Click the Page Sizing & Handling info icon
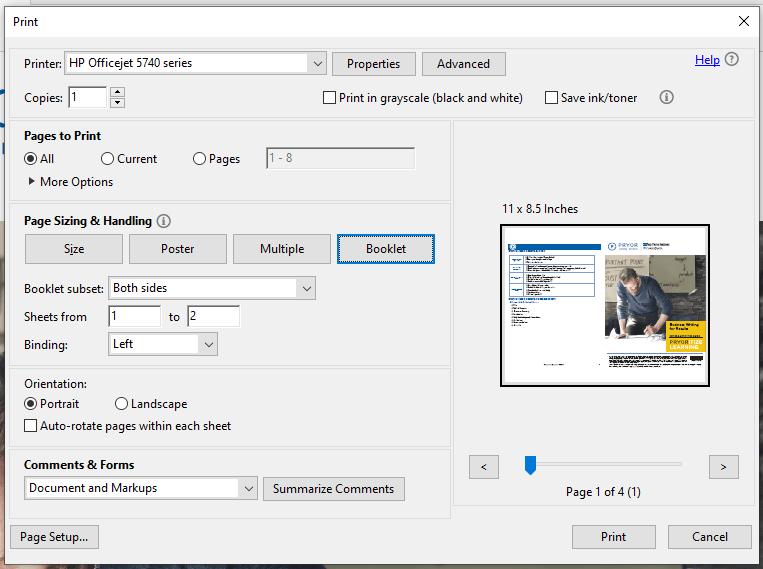Viewport: 763px width, 569px height. coord(164,221)
